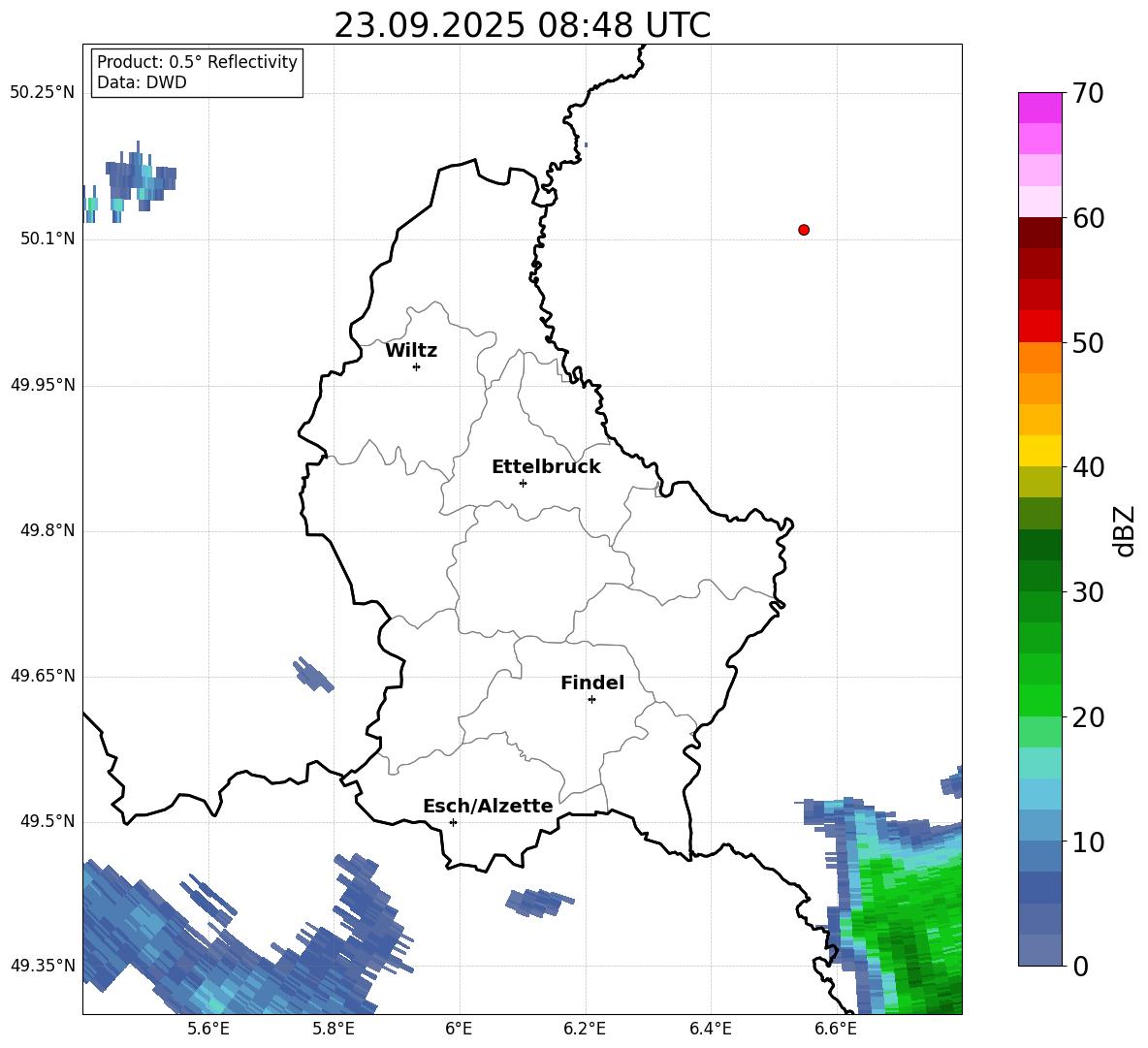Click the Wiltz location cross marker
This screenshot has height=1048, width=1148.
(416, 366)
